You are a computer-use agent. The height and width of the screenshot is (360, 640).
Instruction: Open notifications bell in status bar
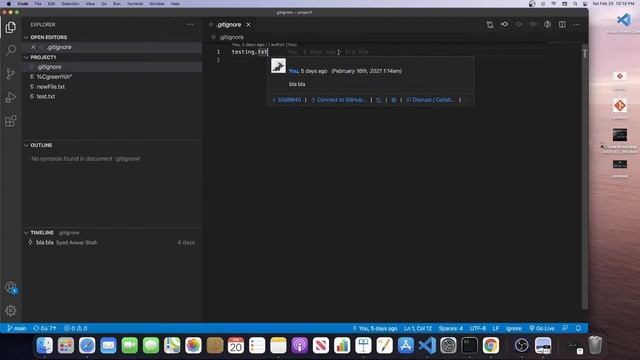click(578, 328)
